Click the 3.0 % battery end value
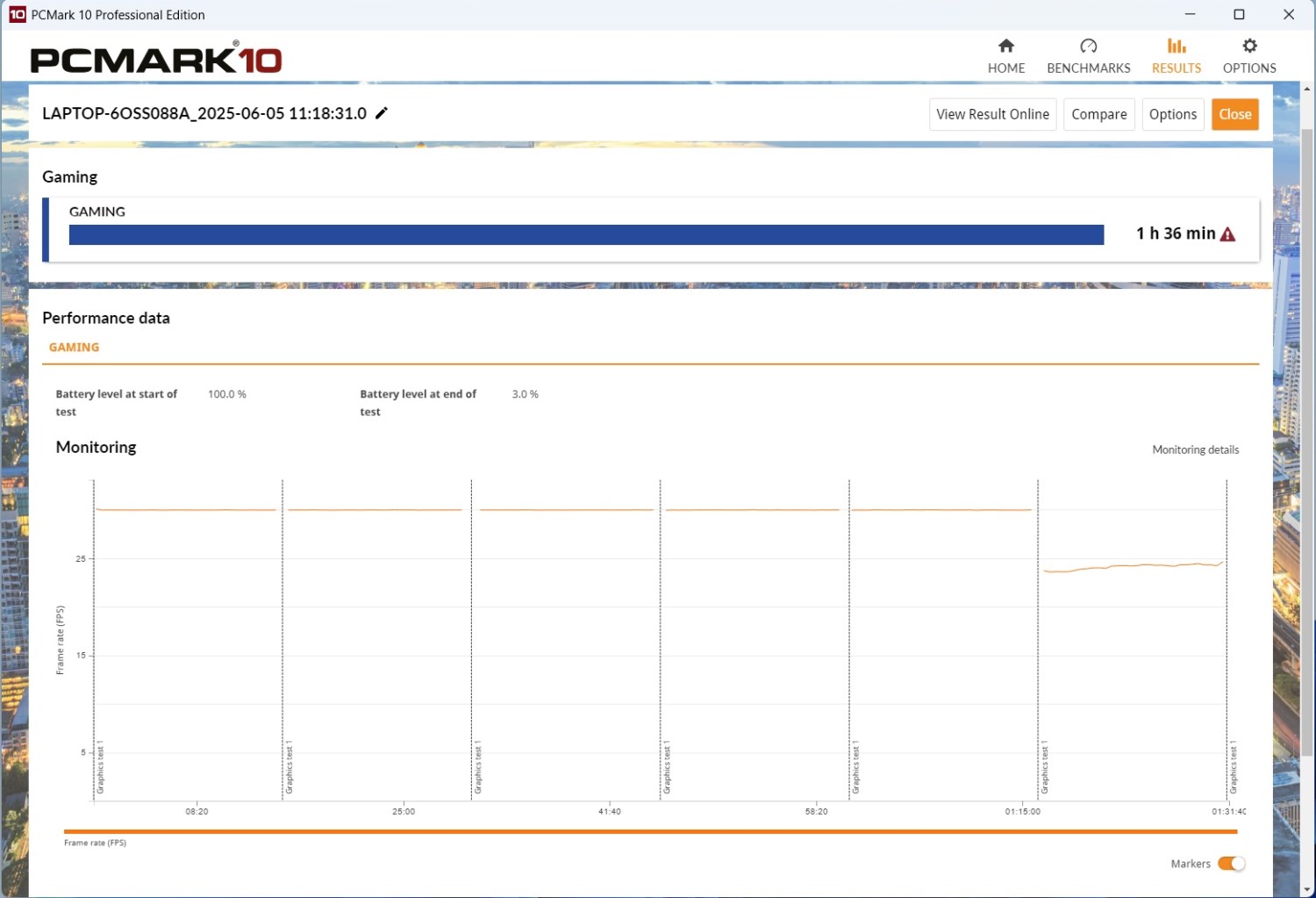1316x898 pixels. click(526, 394)
